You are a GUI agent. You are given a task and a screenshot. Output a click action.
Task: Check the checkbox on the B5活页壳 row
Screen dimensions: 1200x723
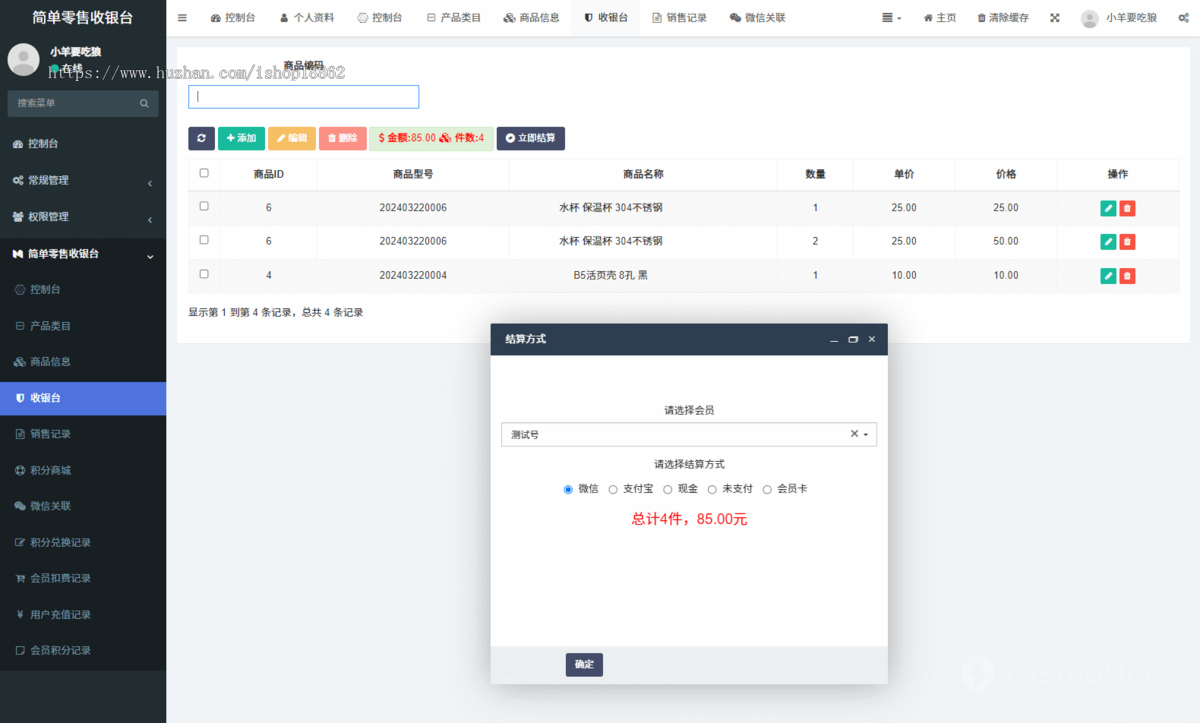(x=203, y=275)
